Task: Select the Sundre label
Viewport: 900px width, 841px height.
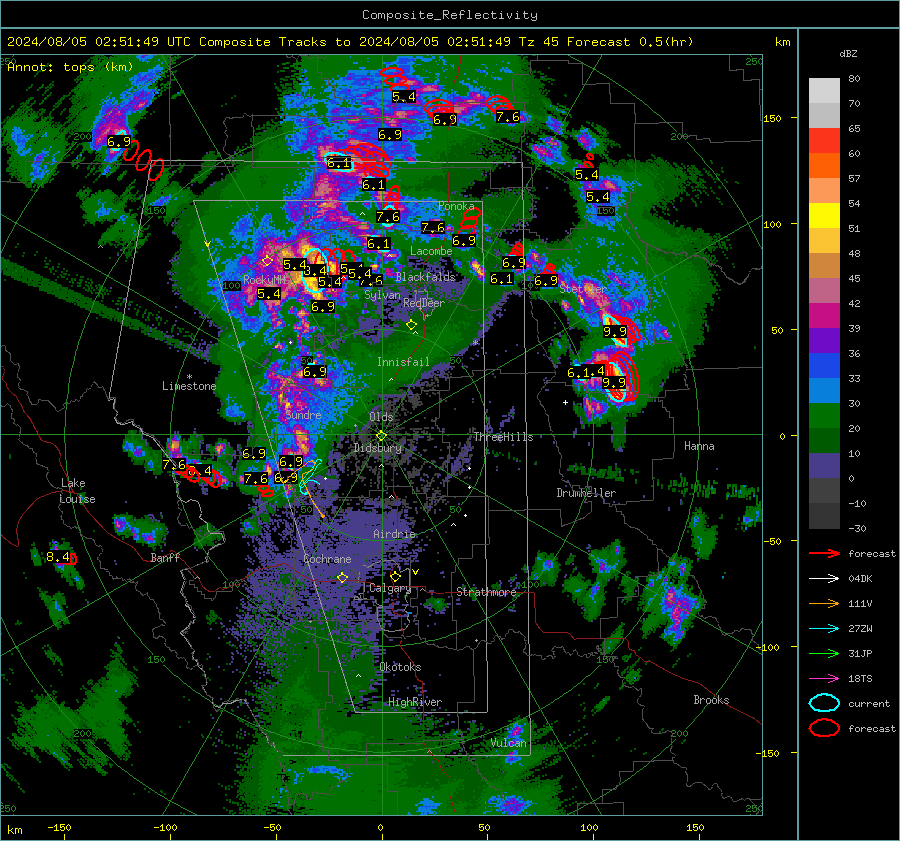Action: click(303, 415)
